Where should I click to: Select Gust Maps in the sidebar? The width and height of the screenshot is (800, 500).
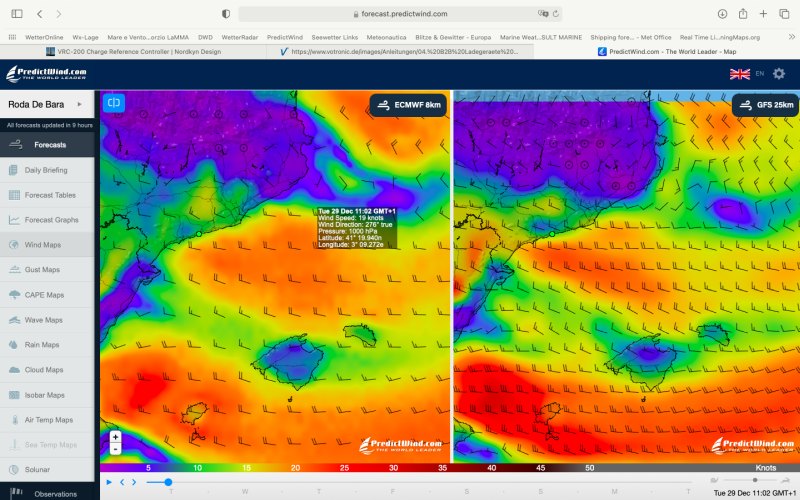[42, 270]
